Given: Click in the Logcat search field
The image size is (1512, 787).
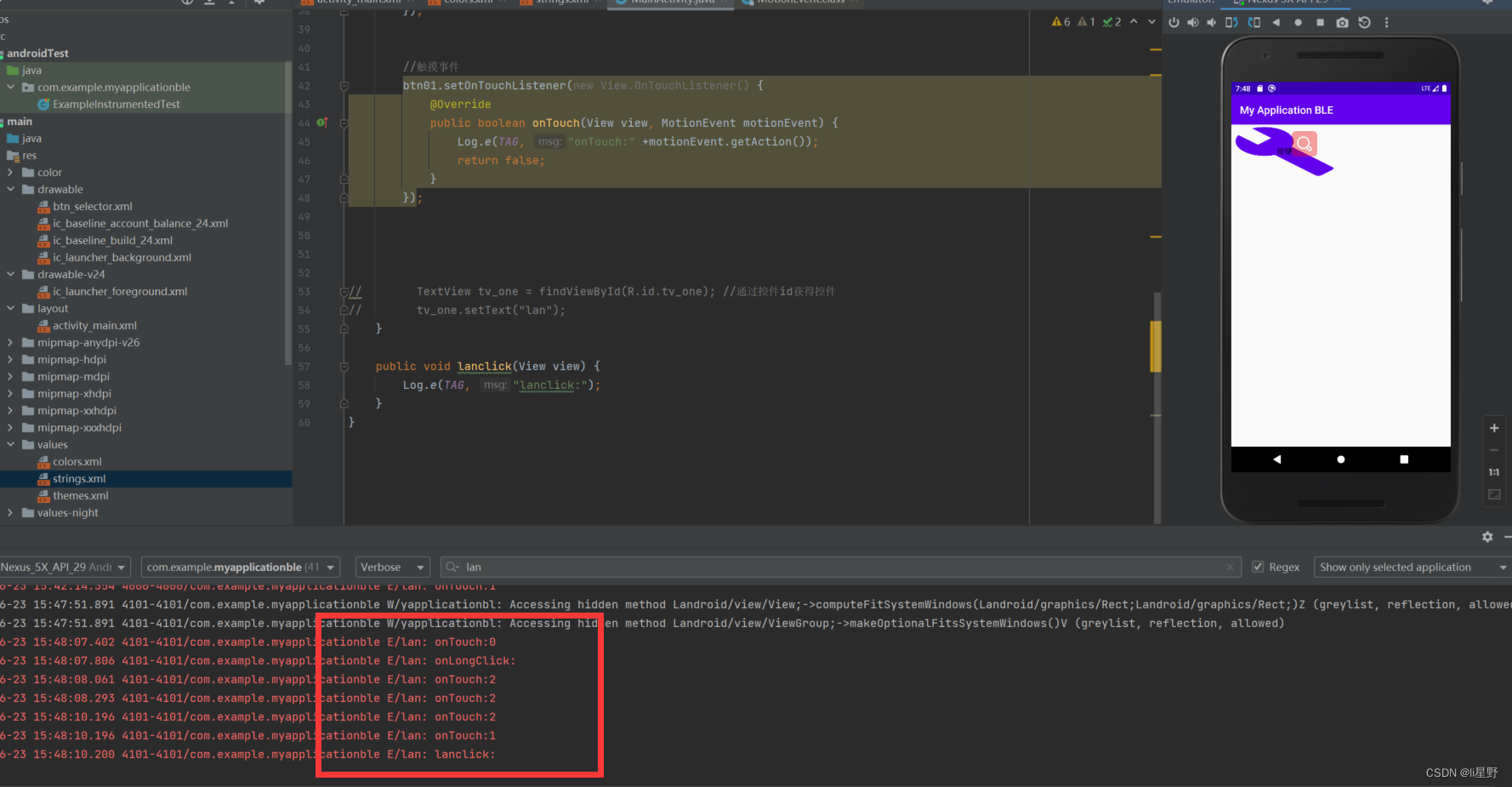Looking at the screenshot, I should tap(842, 567).
